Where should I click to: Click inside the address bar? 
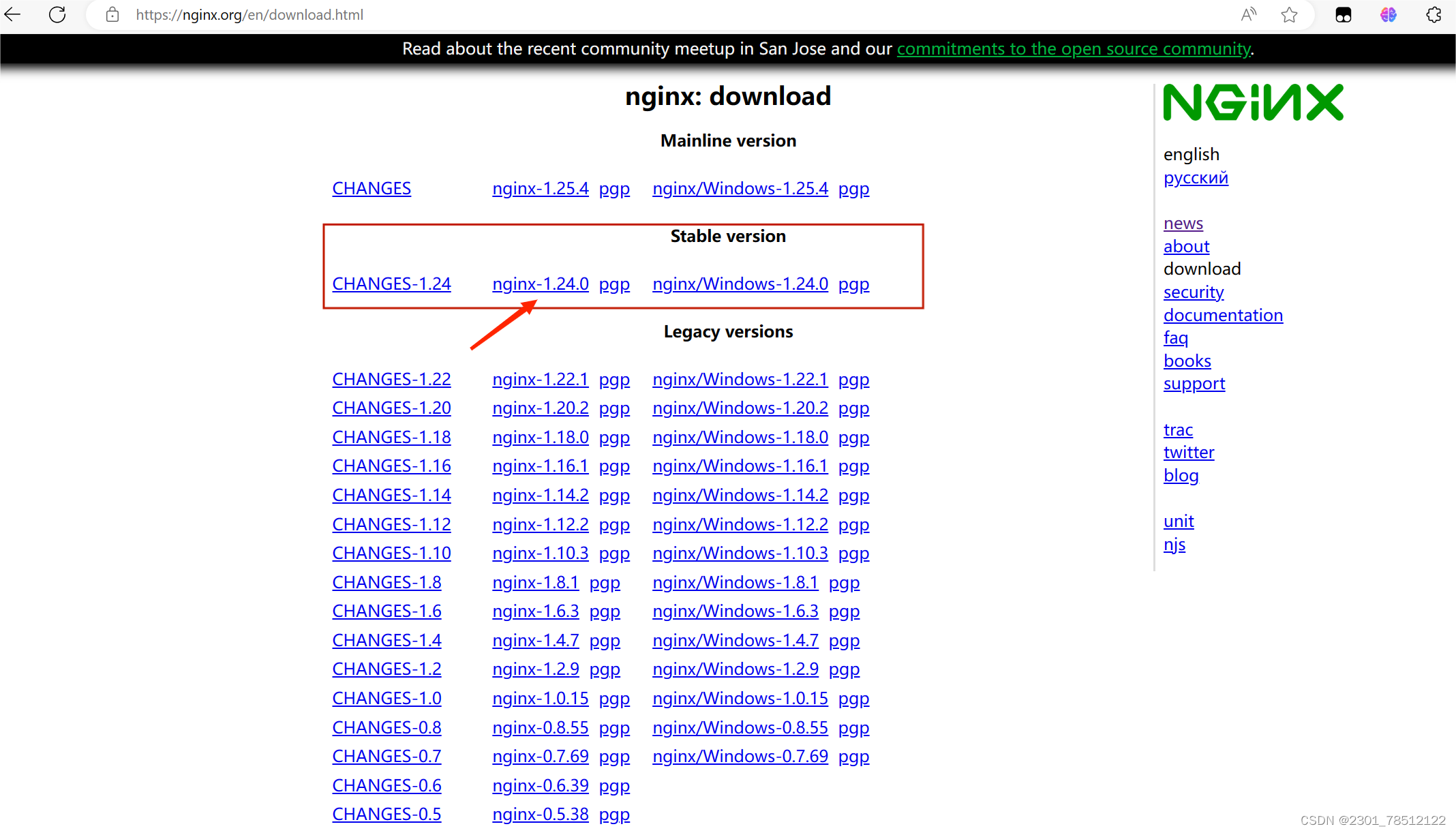pyautogui.click(x=249, y=14)
